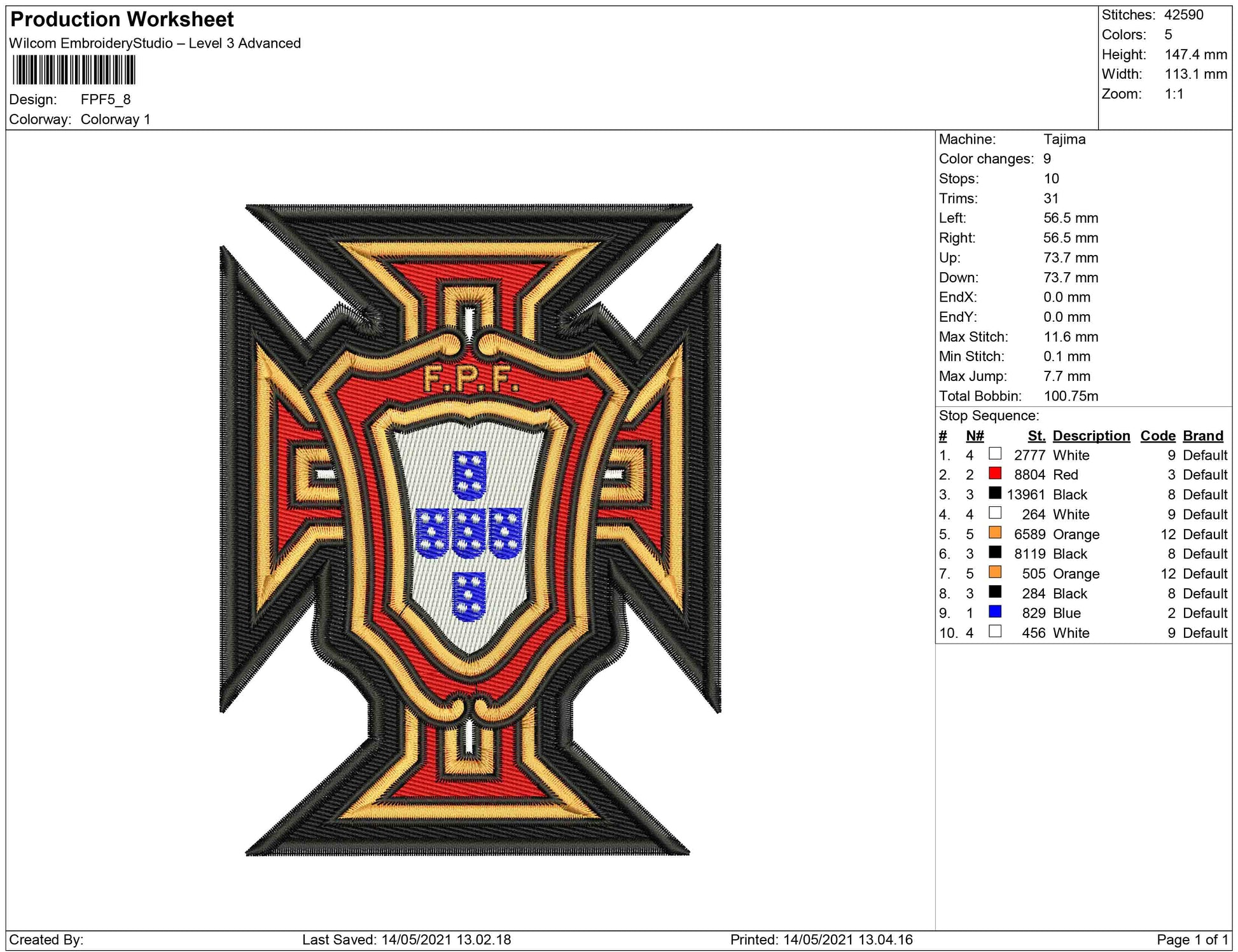The height and width of the screenshot is (952, 1238).
Task: Click the Description column header
Action: click(x=1091, y=436)
